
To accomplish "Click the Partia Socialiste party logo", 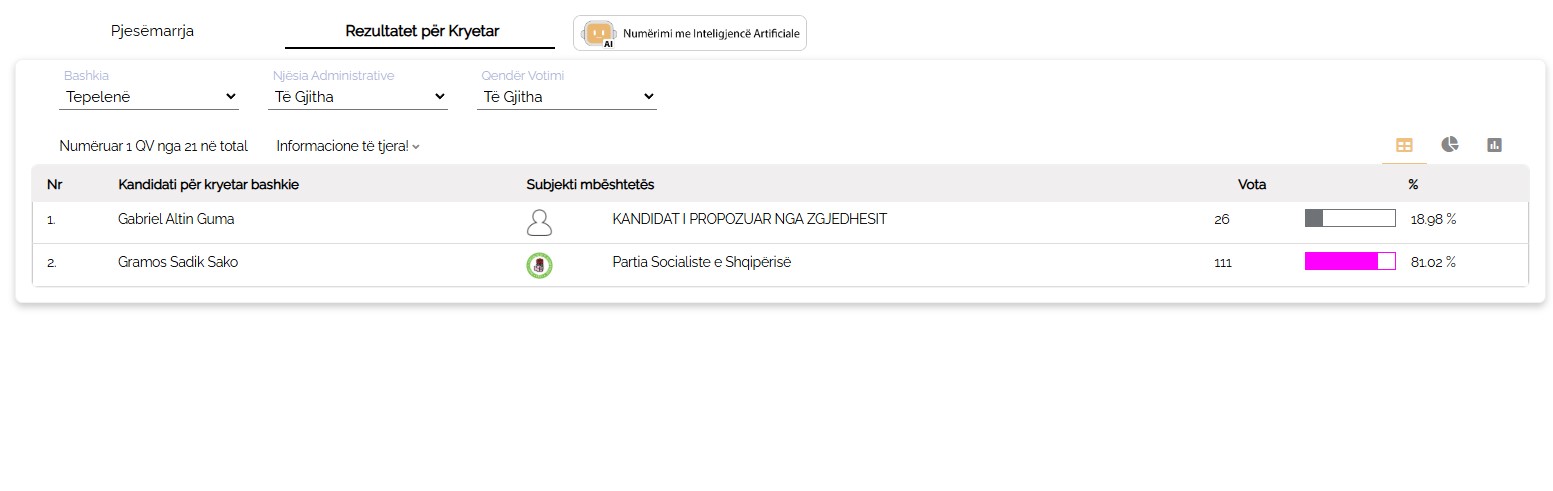I will coord(539,265).
